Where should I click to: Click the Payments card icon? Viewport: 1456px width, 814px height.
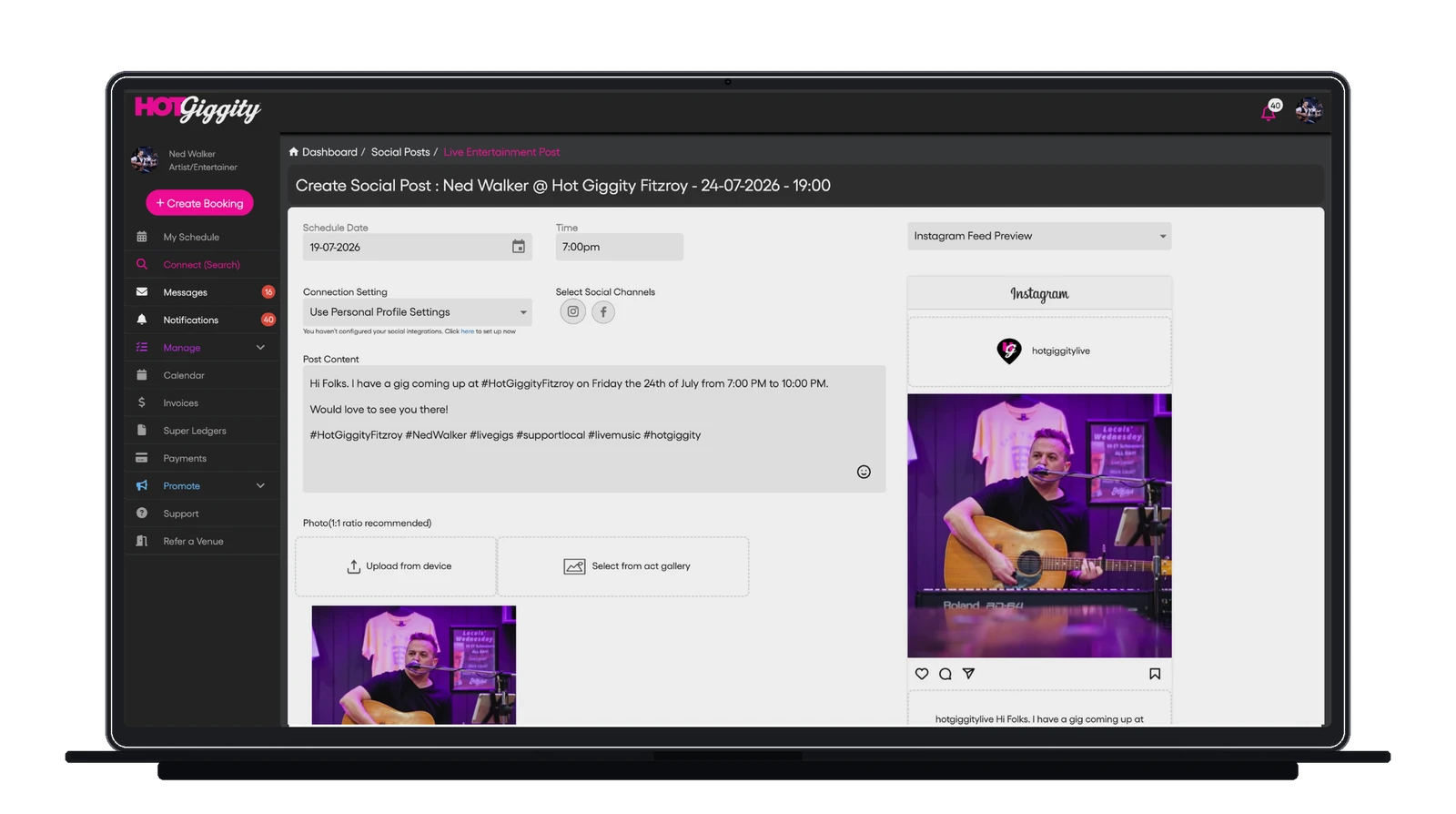click(x=141, y=458)
